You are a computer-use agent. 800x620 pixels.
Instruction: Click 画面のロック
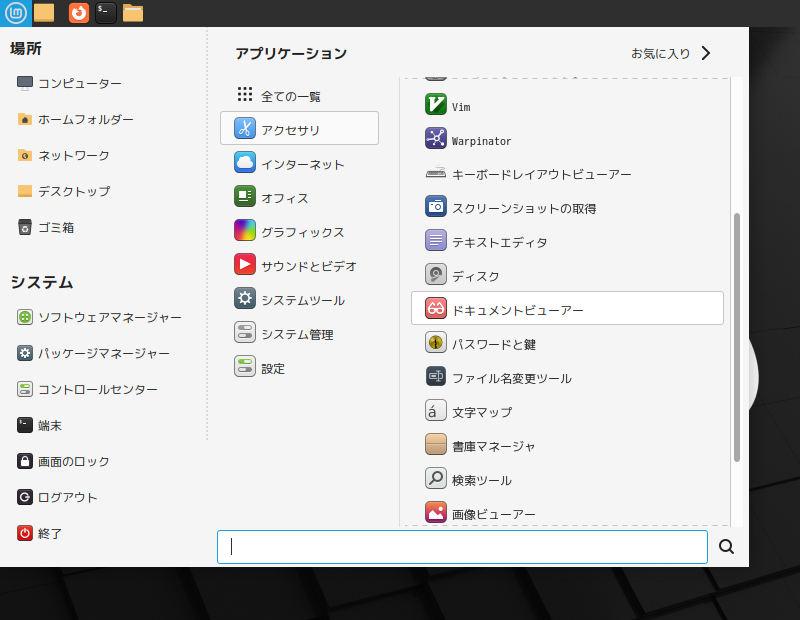click(63, 461)
